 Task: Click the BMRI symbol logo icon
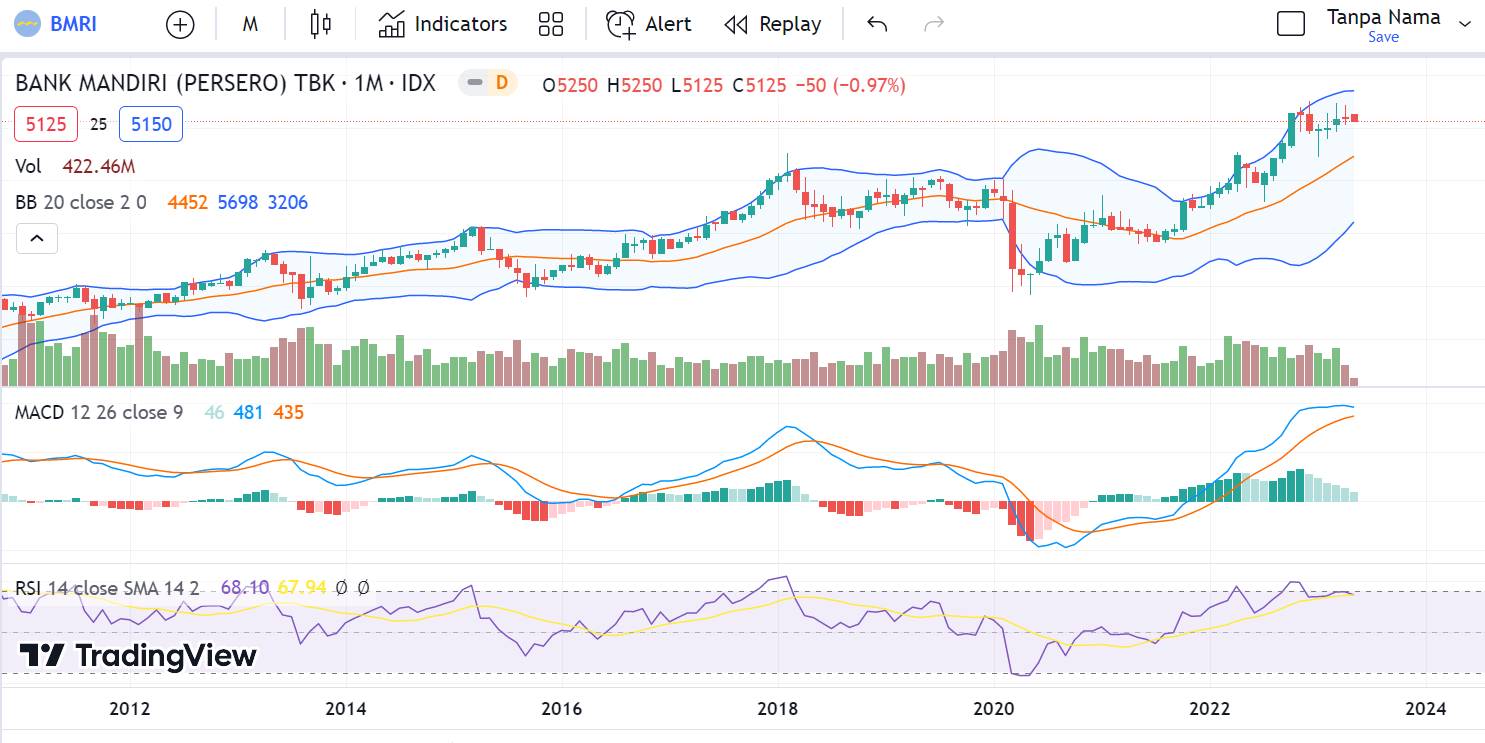click(x=28, y=24)
